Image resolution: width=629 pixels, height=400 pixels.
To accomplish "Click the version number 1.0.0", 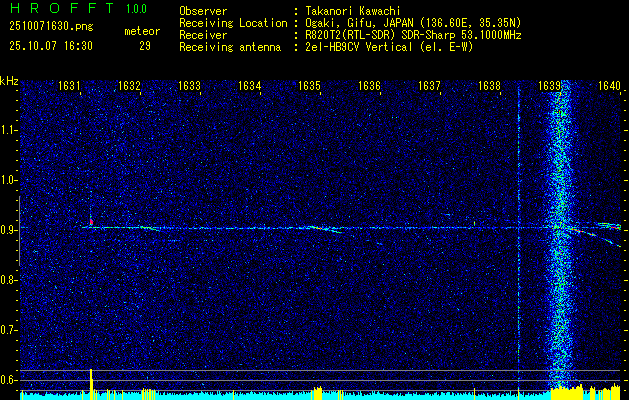I will click(136, 9).
